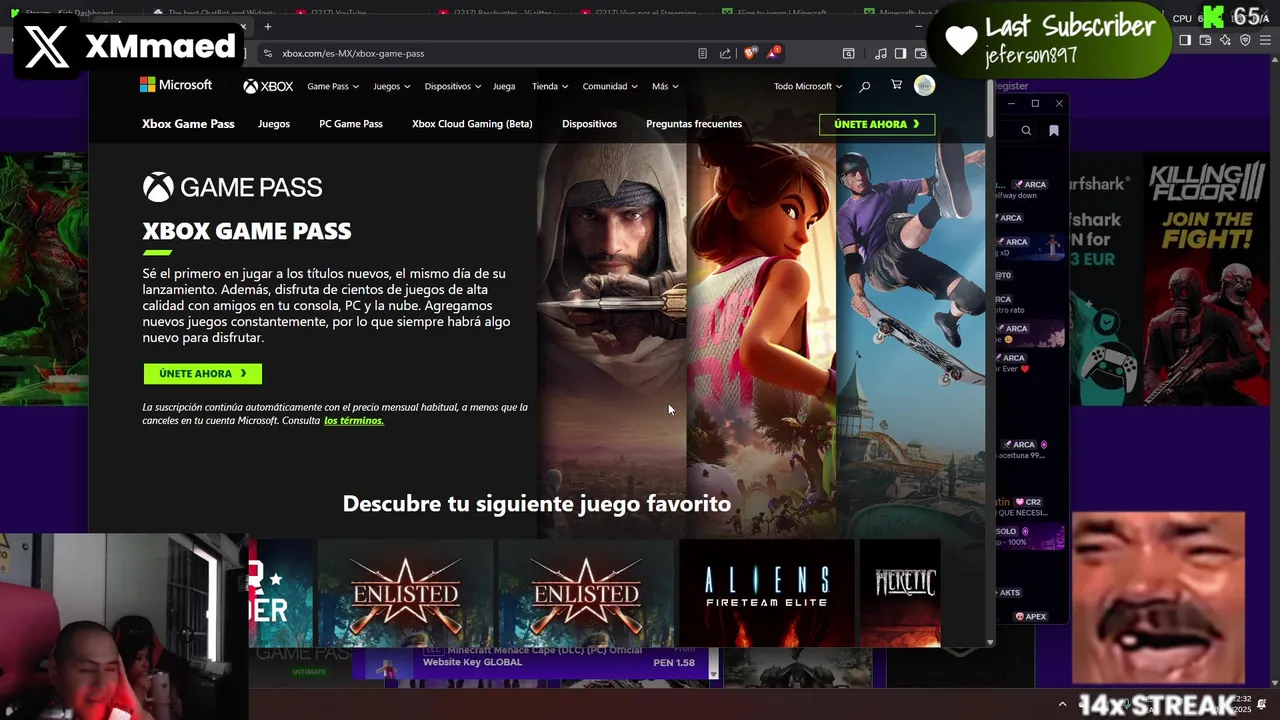Click the screenshot search icon in browser toolbar
1280x720 pixels.
[x=848, y=53]
